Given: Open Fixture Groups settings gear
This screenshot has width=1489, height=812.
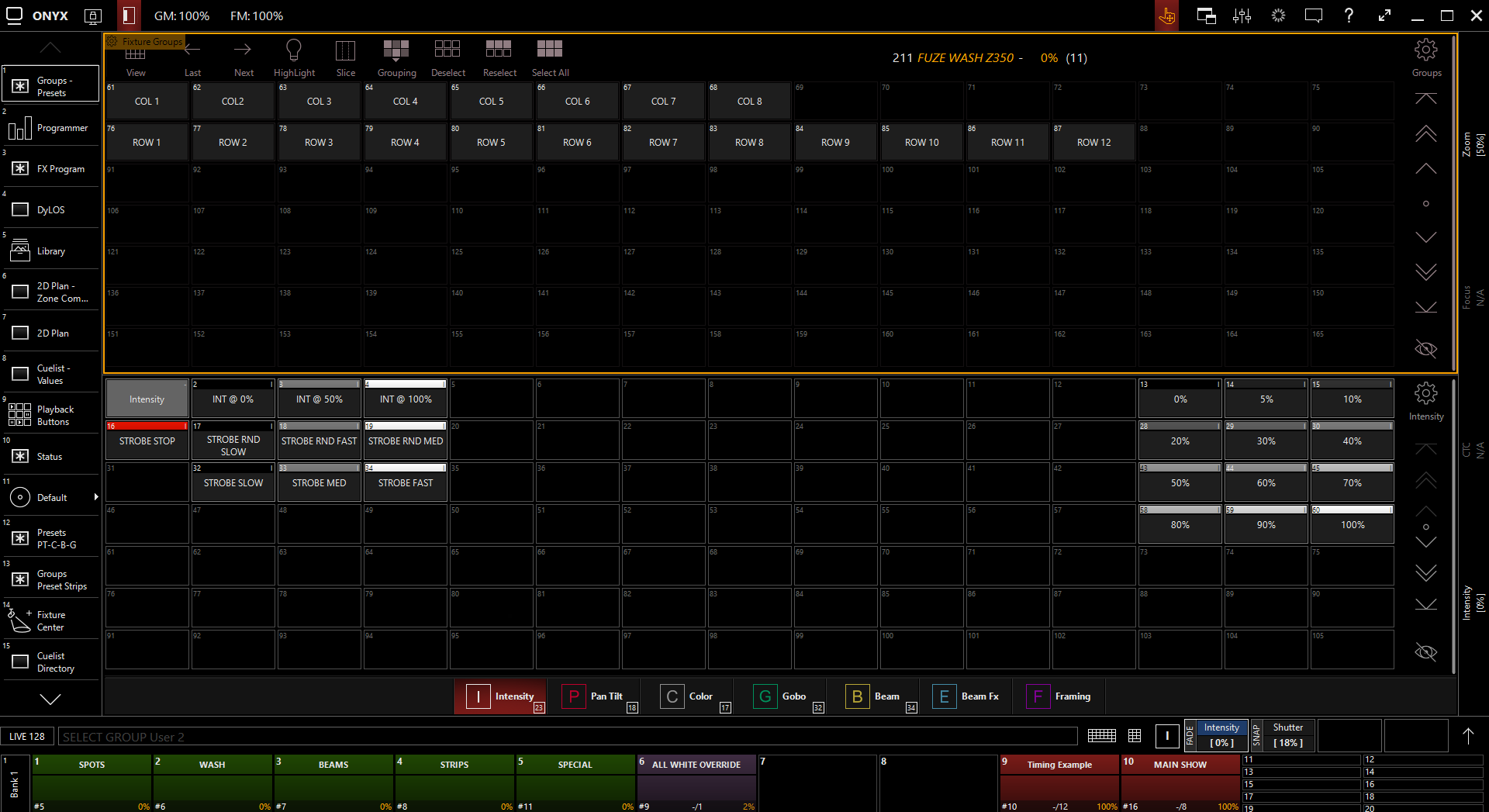Looking at the screenshot, I should 1425,51.
